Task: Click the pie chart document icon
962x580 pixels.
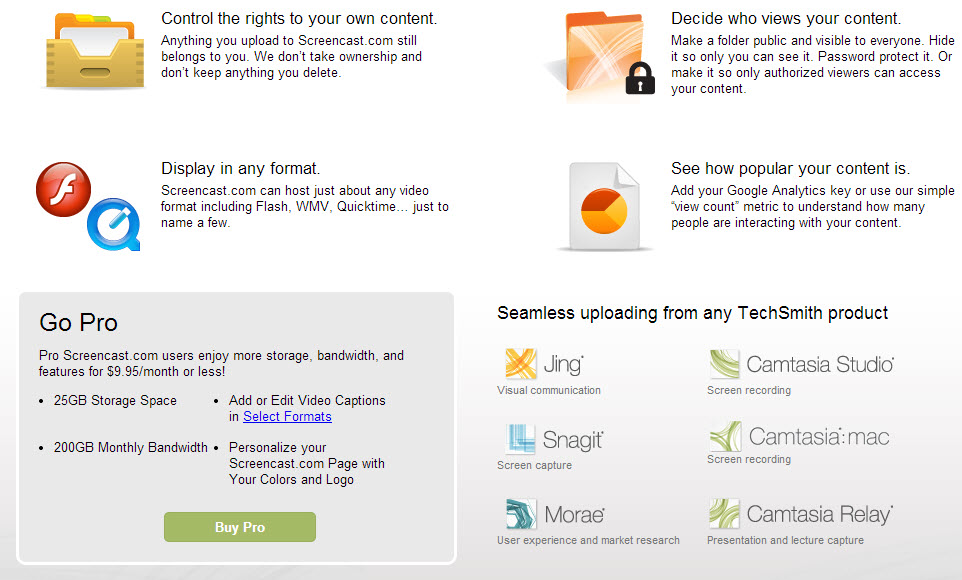Action: coord(604,206)
